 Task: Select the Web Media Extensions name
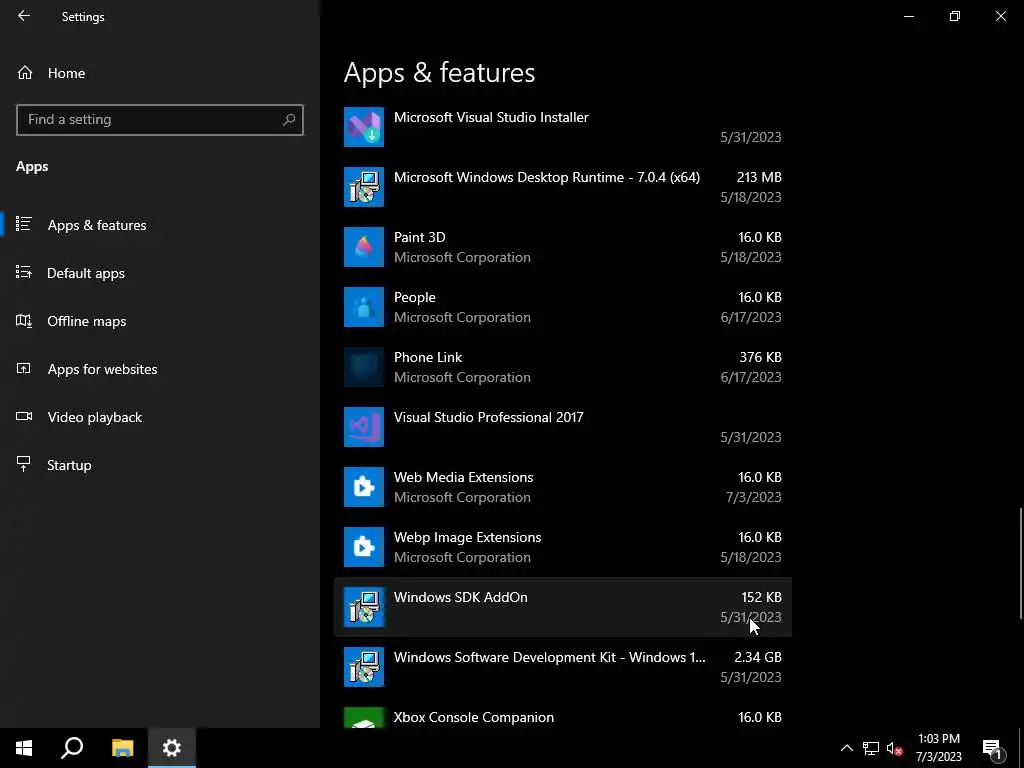coord(464,477)
